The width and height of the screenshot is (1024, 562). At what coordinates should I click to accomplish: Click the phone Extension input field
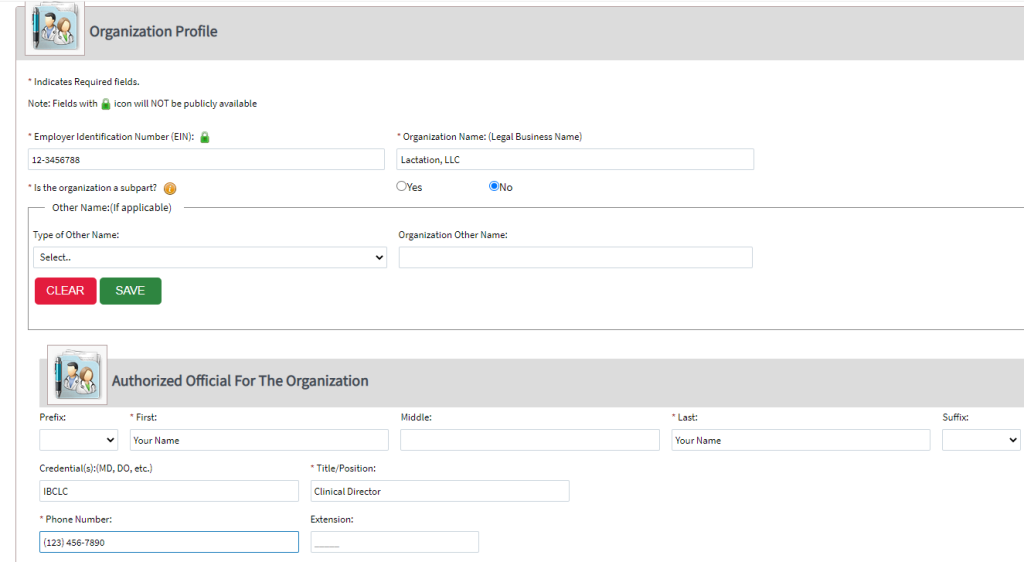point(395,542)
